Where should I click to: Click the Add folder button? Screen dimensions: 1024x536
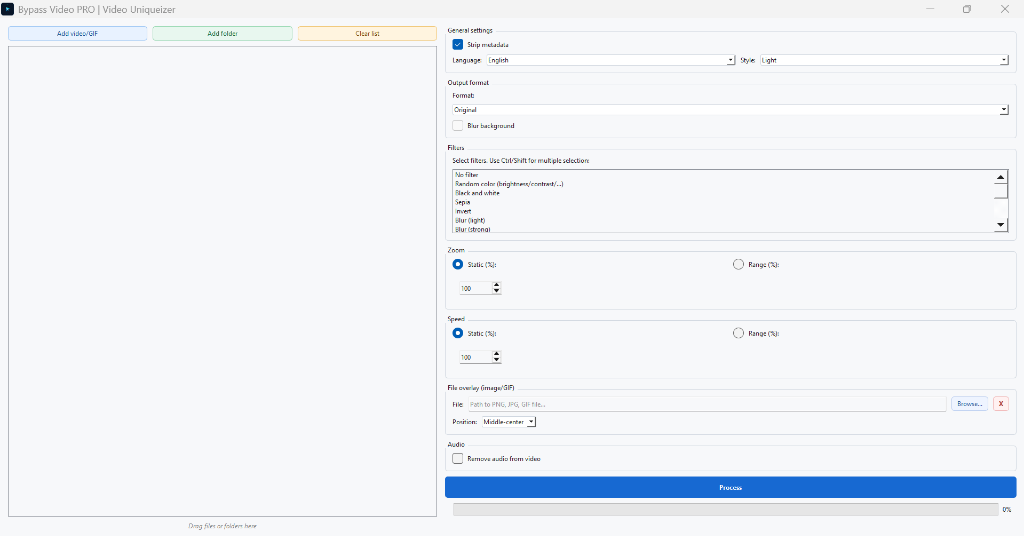223,33
